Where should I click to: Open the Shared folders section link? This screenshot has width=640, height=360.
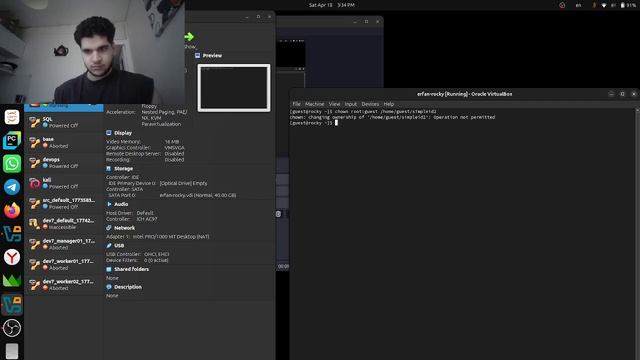click(x=131, y=269)
